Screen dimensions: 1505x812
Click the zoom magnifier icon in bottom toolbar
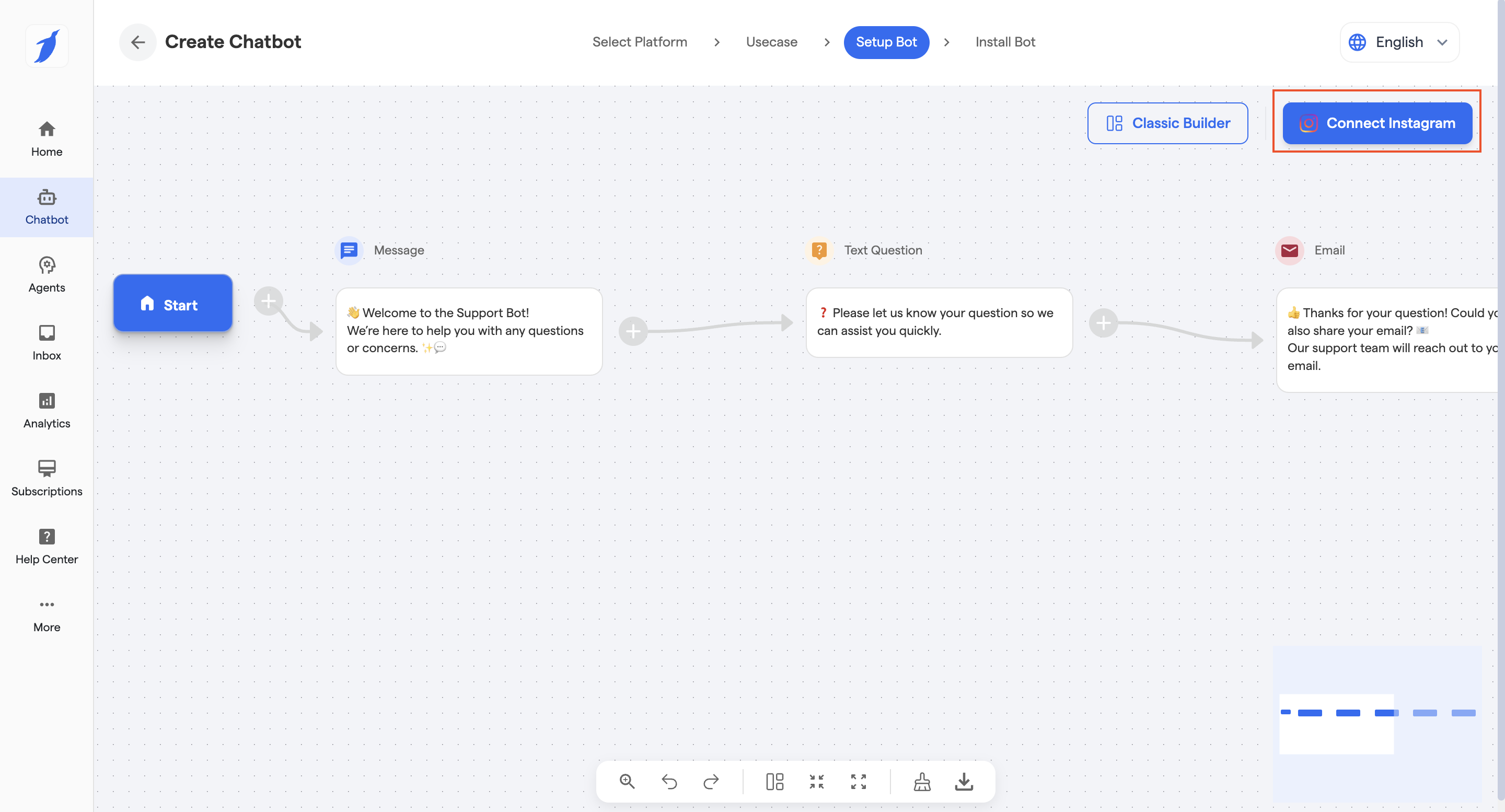[627, 782]
